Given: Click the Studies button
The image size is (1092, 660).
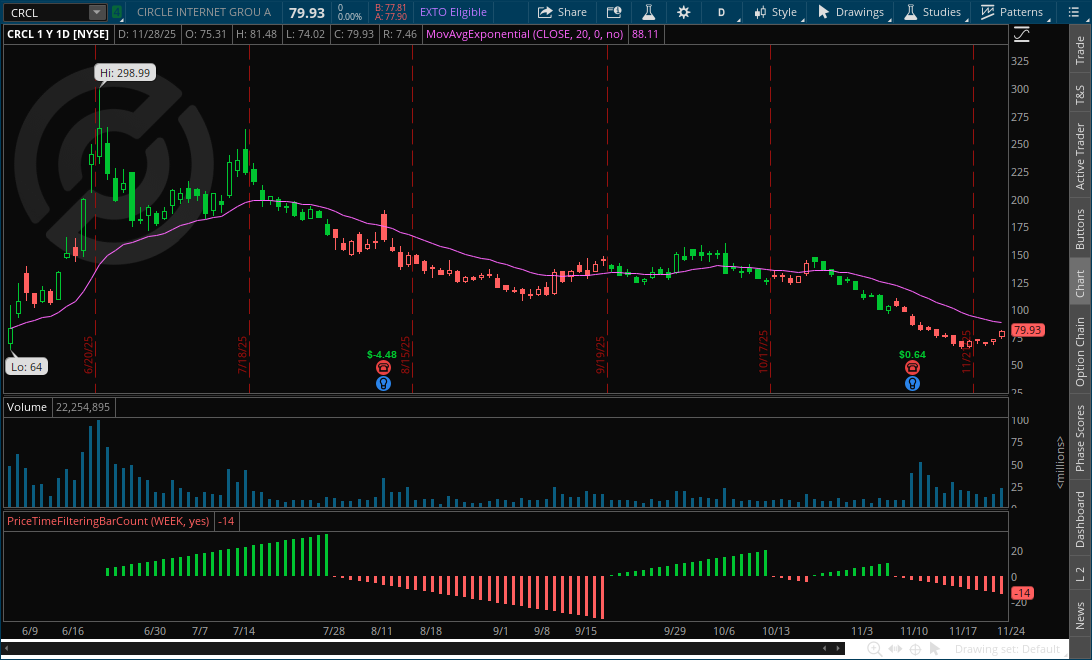Looking at the screenshot, I should (933, 12).
